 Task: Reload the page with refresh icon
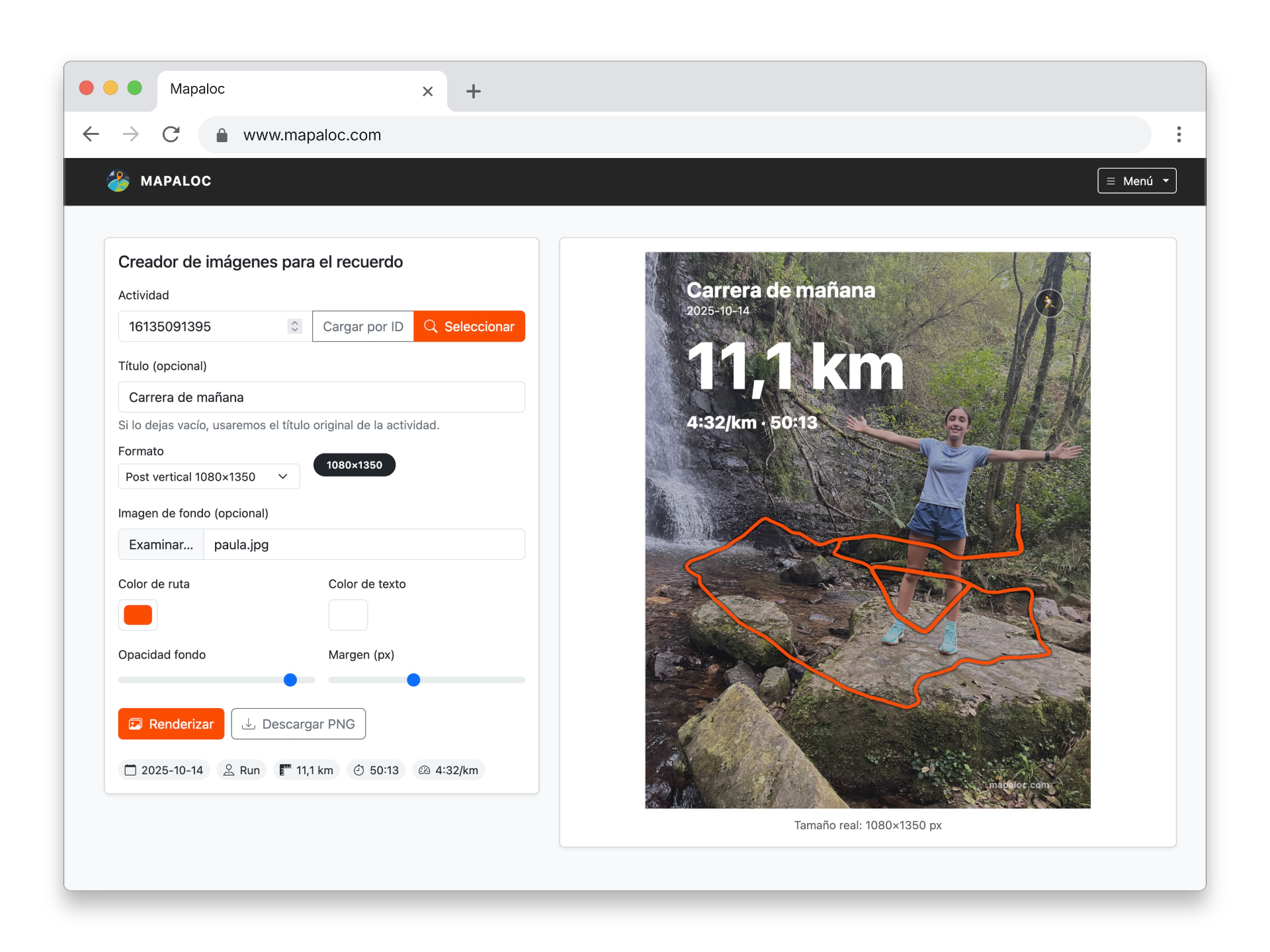pos(171,135)
